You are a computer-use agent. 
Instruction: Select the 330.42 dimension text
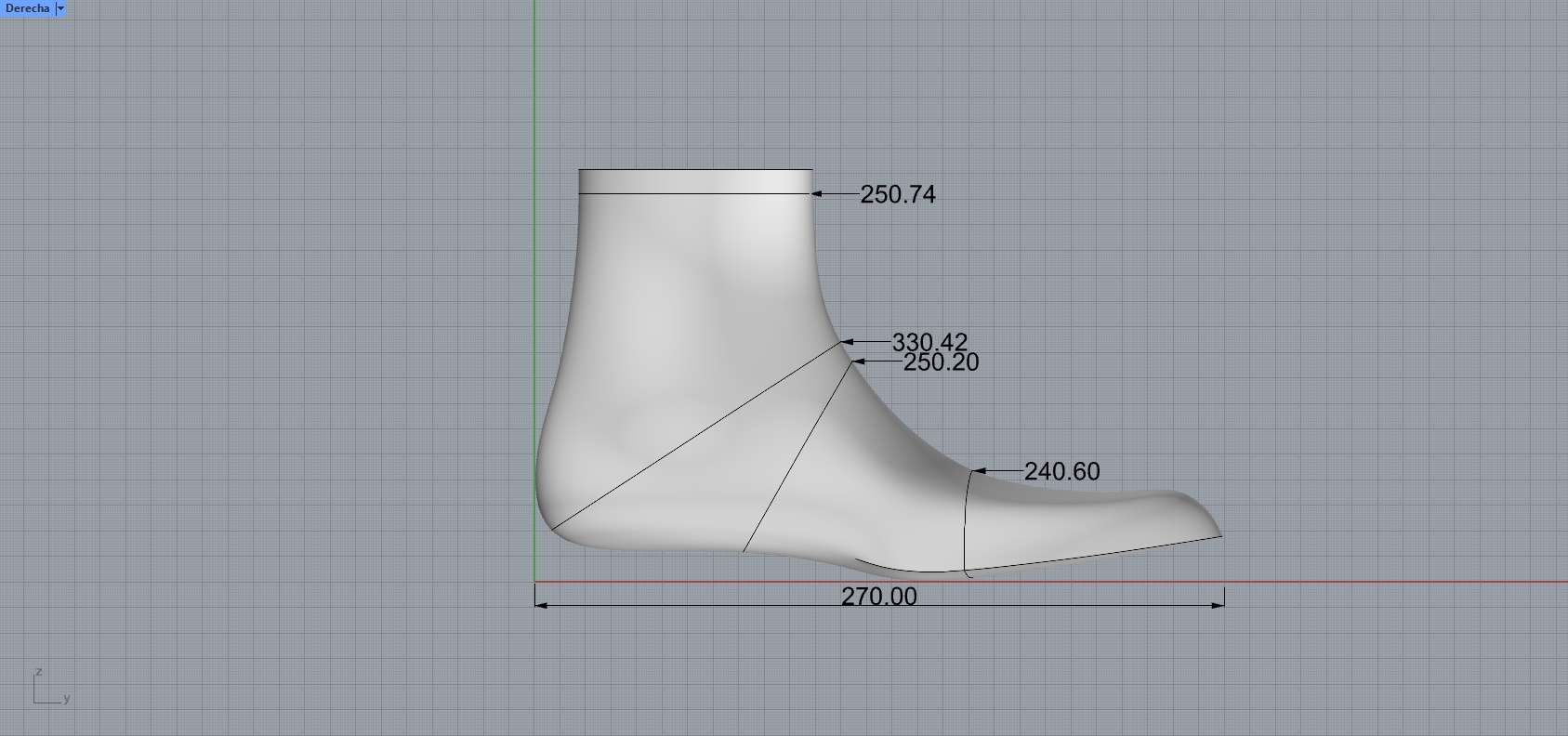coord(929,342)
